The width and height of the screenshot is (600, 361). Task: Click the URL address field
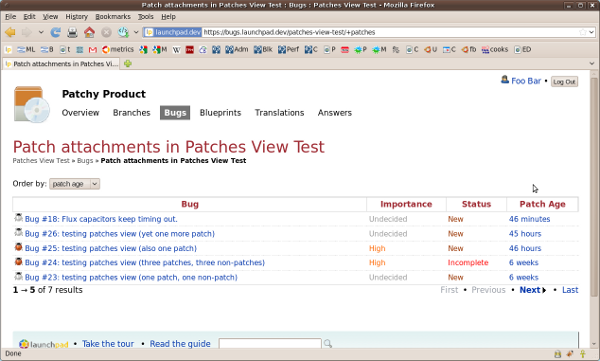[390, 33]
